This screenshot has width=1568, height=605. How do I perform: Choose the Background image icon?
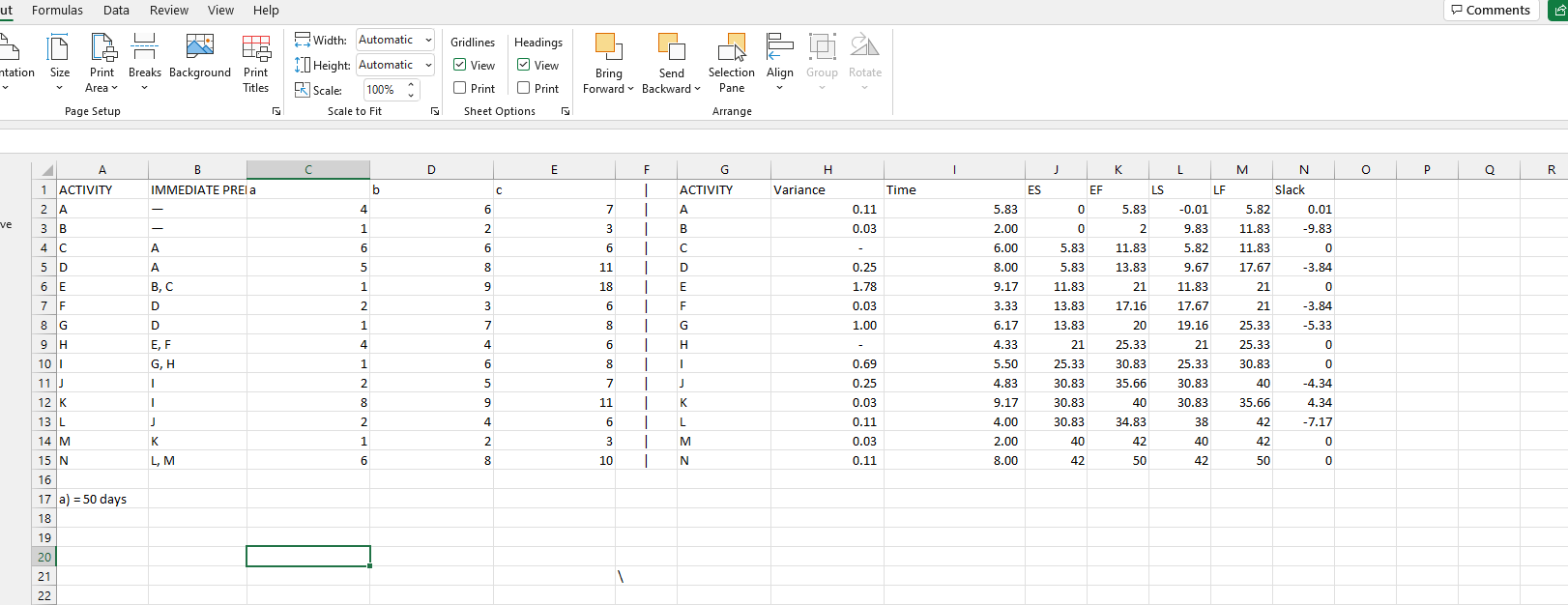click(199, 47)
